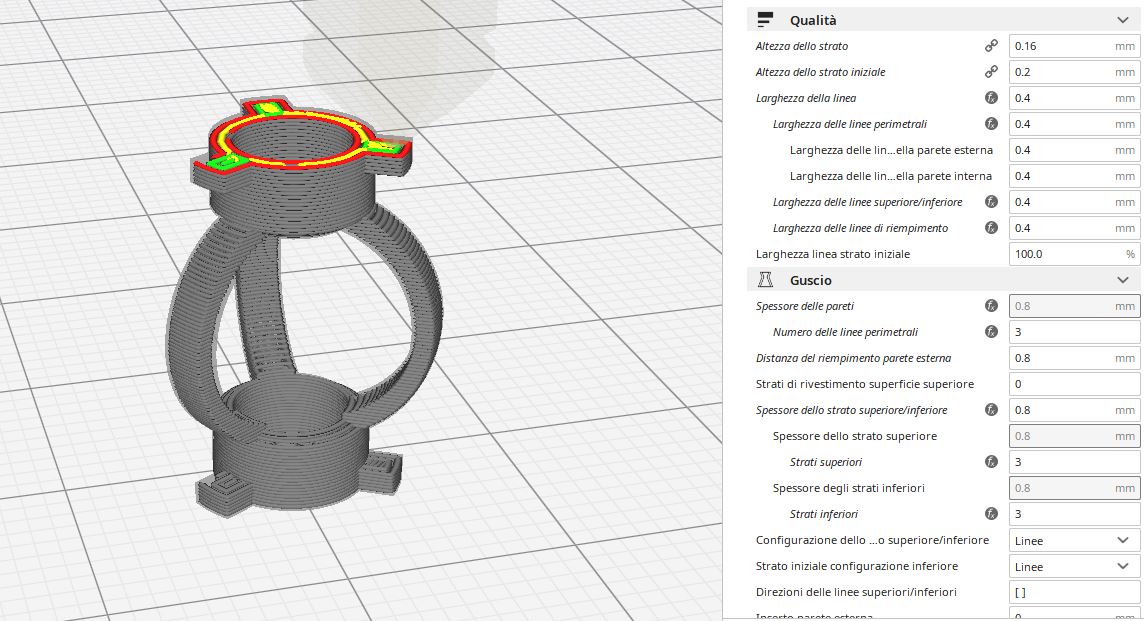Edit the Larghezza della linea value field
Screen dimensions: 1144x621
1074,98
